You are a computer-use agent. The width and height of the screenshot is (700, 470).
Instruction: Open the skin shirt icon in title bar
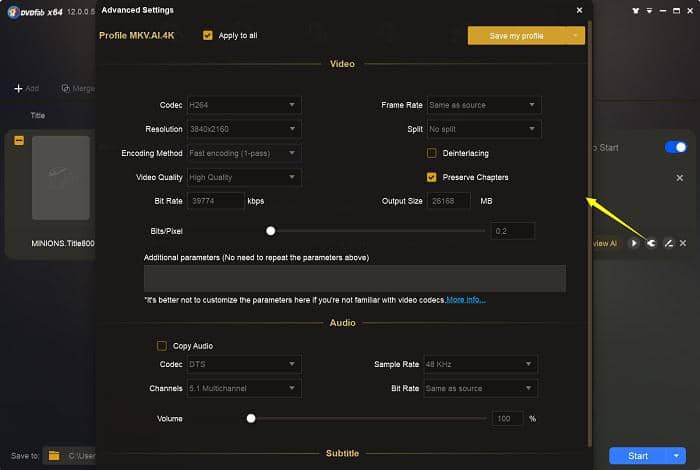point(635,10)
